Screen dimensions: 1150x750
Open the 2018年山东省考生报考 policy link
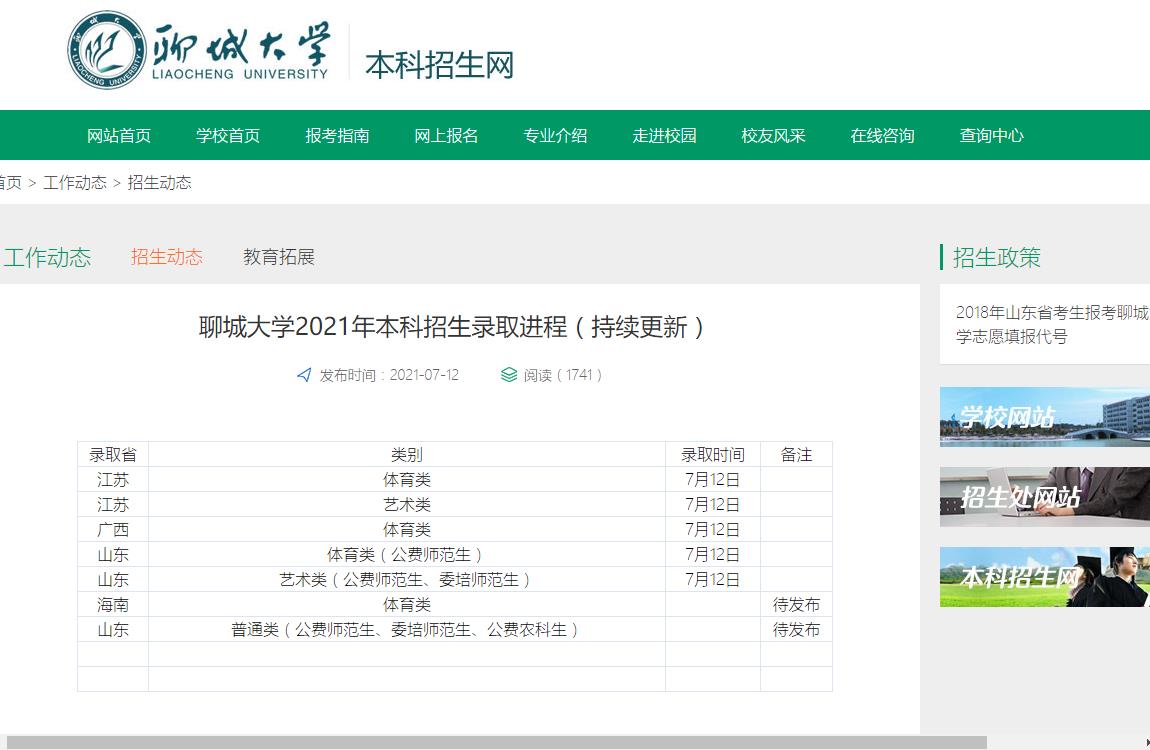click(1052, 324)
